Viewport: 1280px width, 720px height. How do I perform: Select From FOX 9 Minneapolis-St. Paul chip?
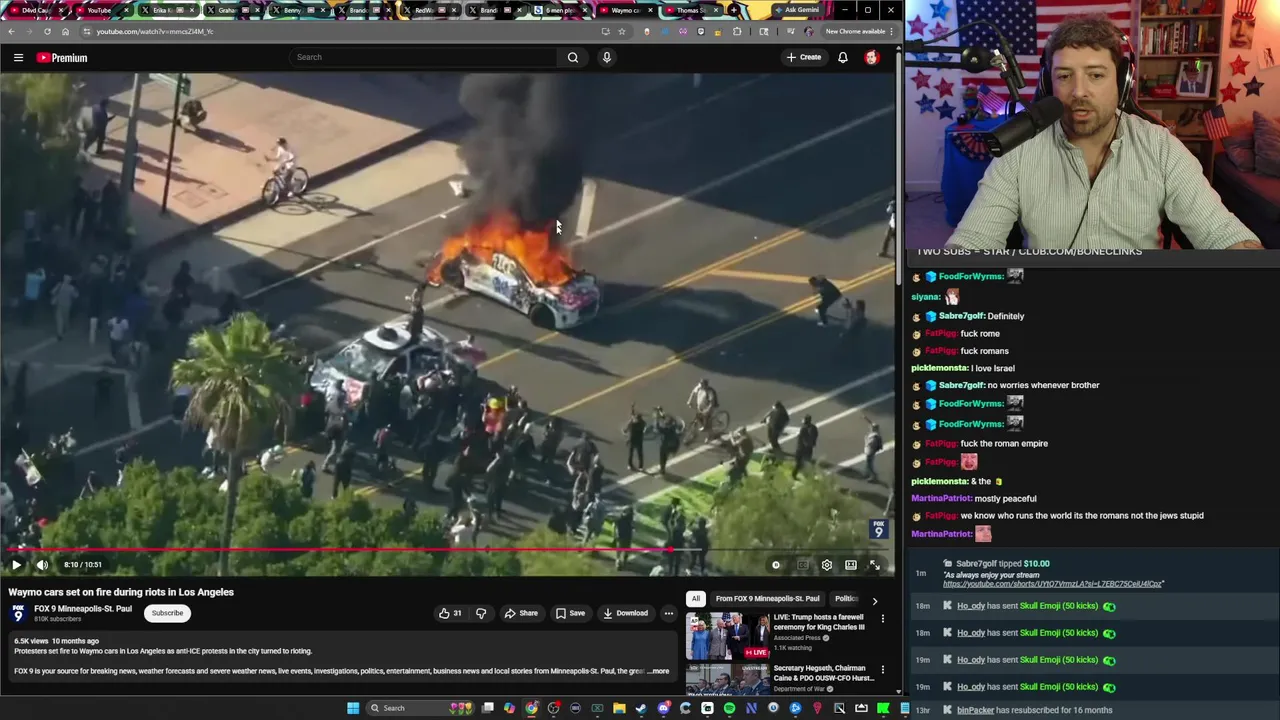point(767,599)
